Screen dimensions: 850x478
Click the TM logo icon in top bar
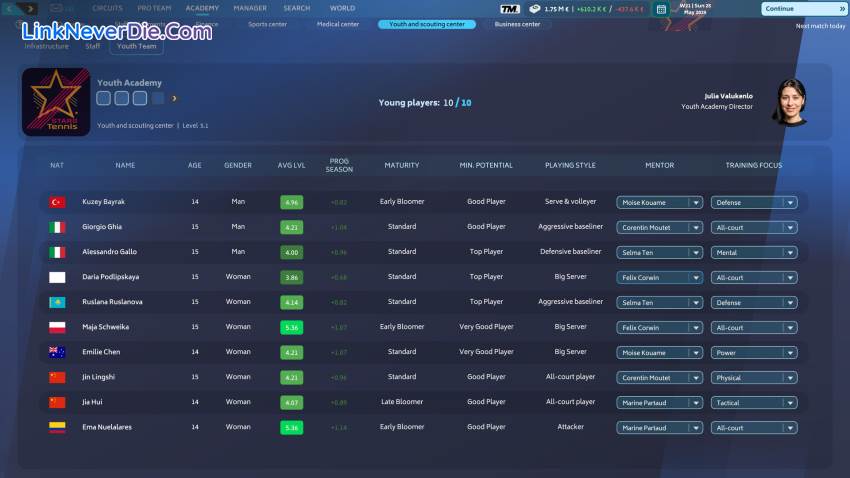(509, 9)
